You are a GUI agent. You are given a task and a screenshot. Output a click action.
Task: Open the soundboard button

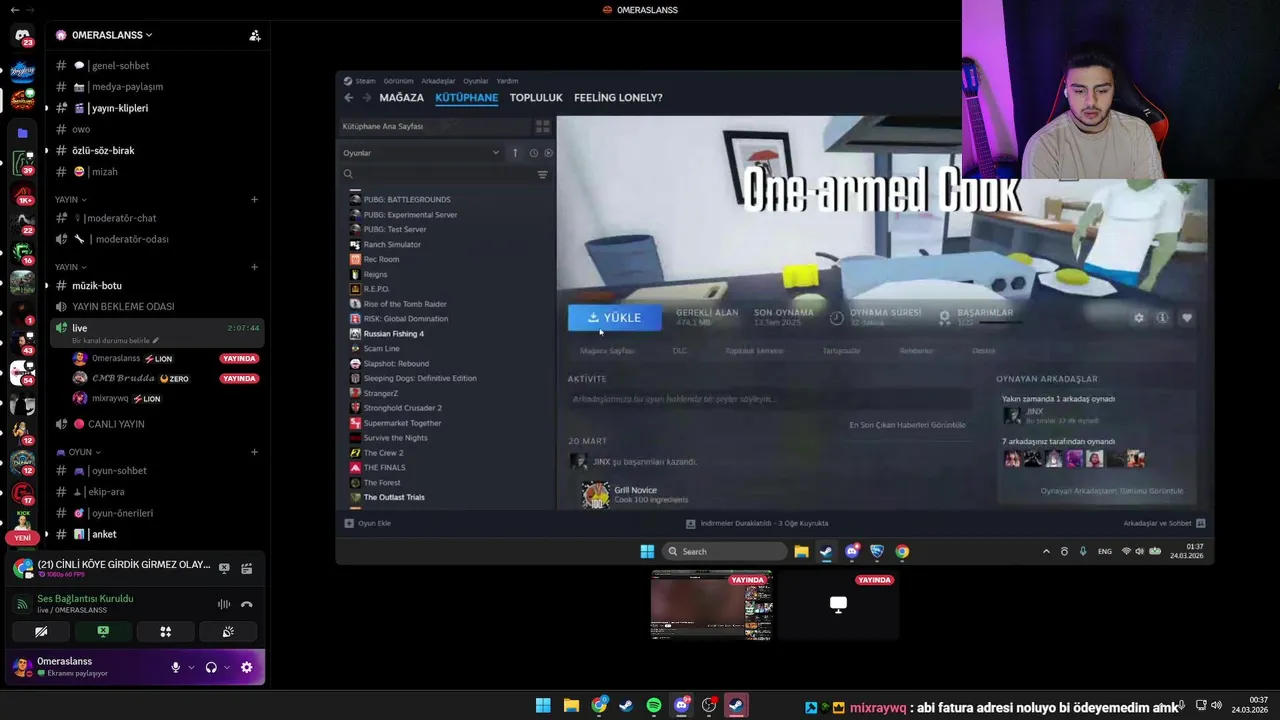(228, 632)
